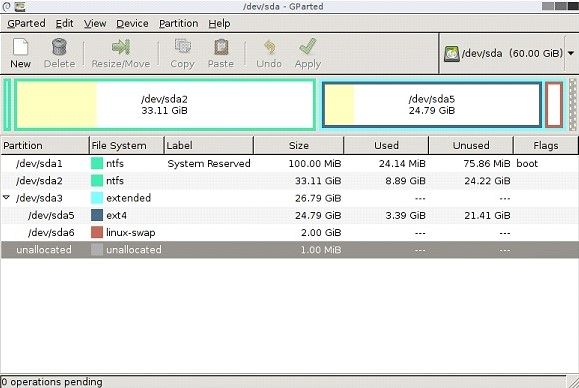Viewport: 579px width, 388px height.
Task: Click the linux-swap red color swatch
Action: pos(97,233)
